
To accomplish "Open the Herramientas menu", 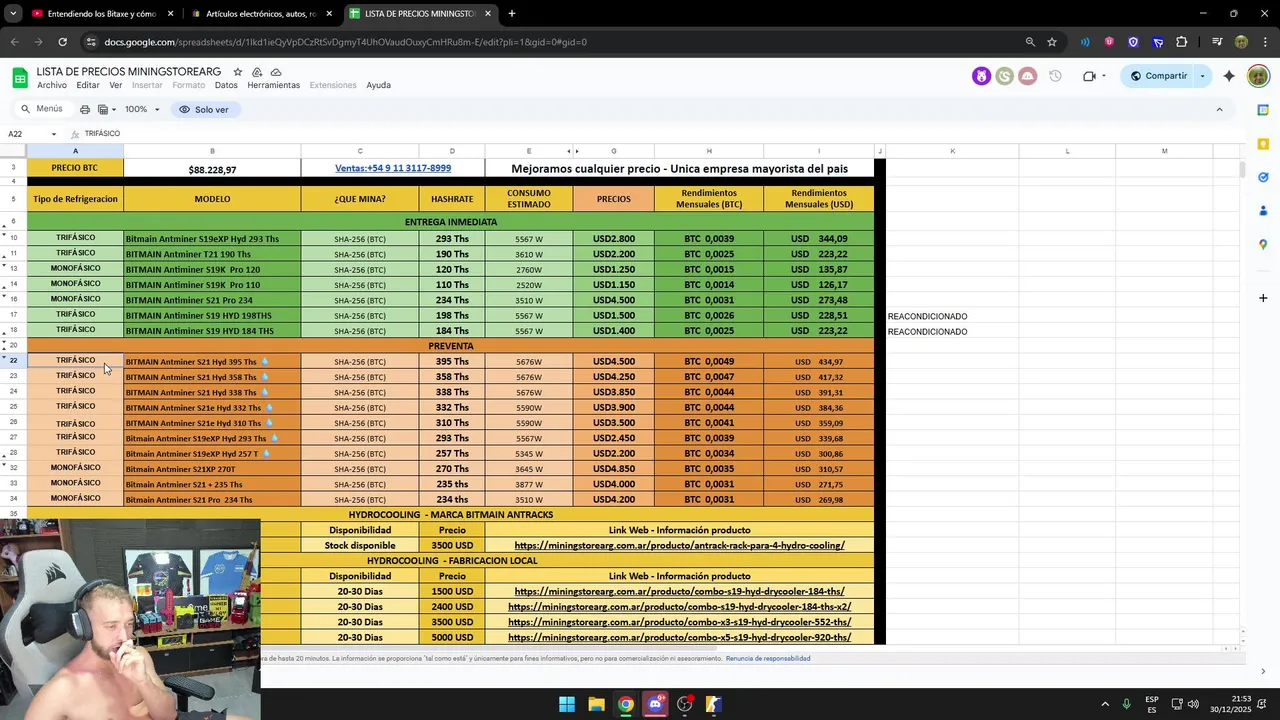I will 273,85.
